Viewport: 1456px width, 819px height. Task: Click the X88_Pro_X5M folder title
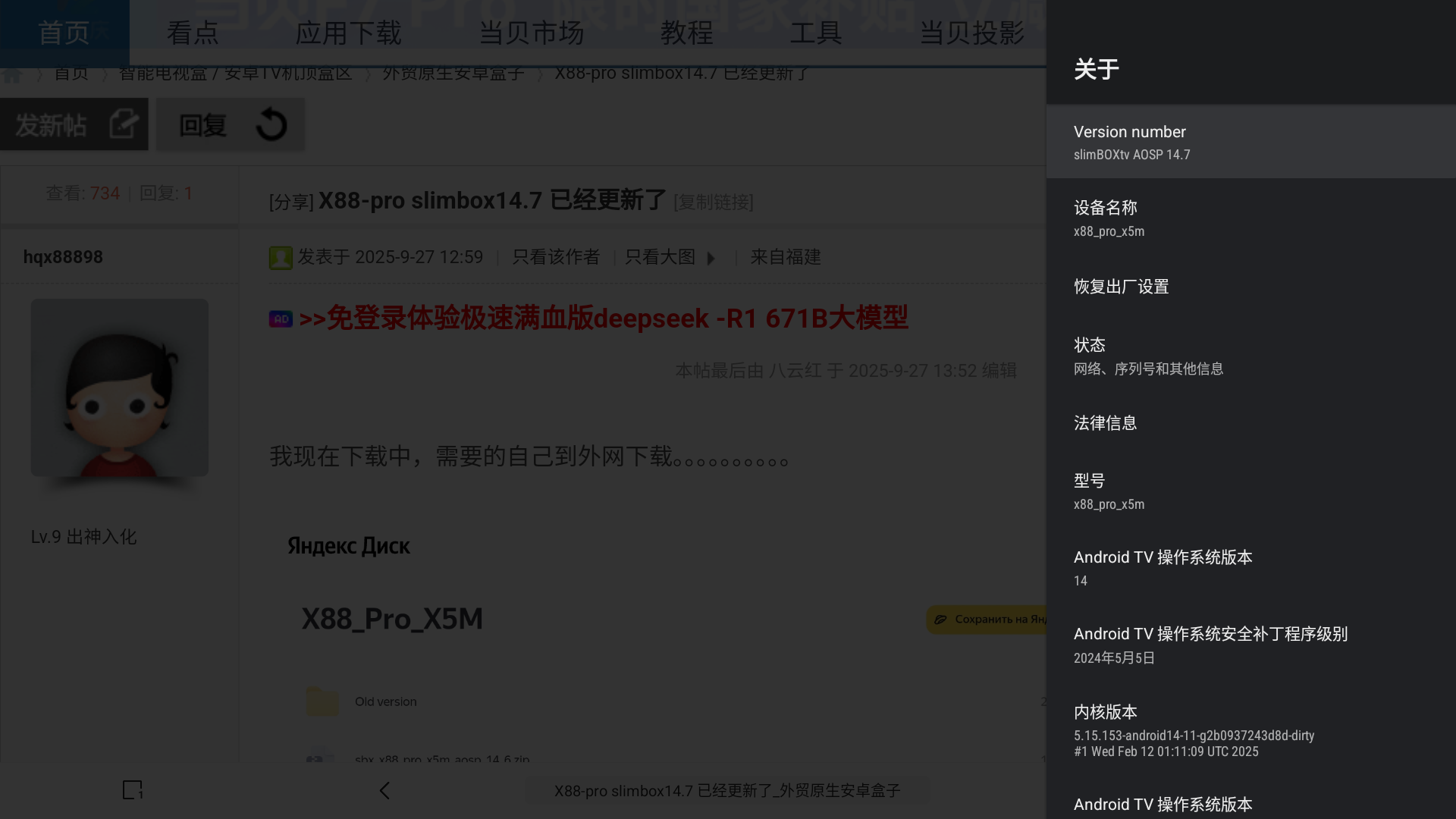pos(392,619)
